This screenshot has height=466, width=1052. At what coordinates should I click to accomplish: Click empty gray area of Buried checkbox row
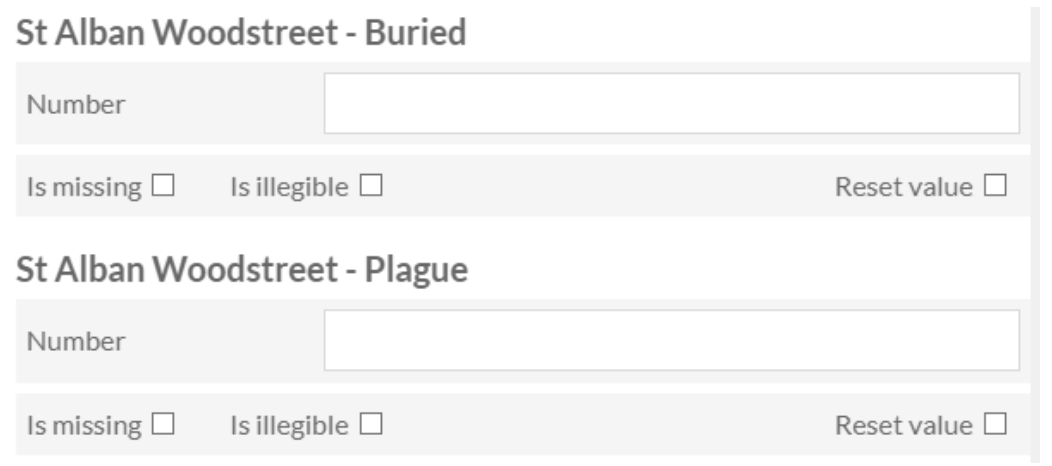point(604,186)
